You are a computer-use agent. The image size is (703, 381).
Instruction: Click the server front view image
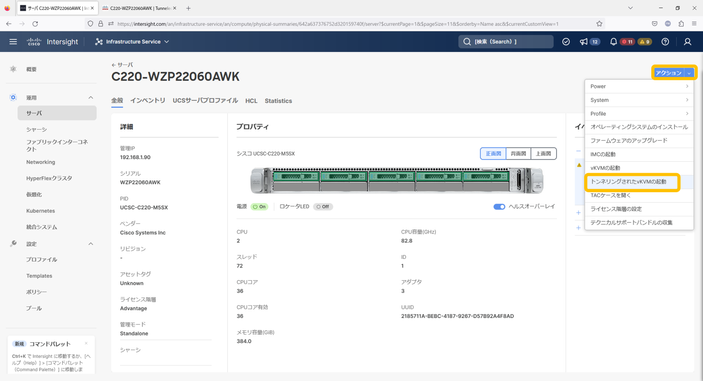pyautogui.click(x=396, y=180)
